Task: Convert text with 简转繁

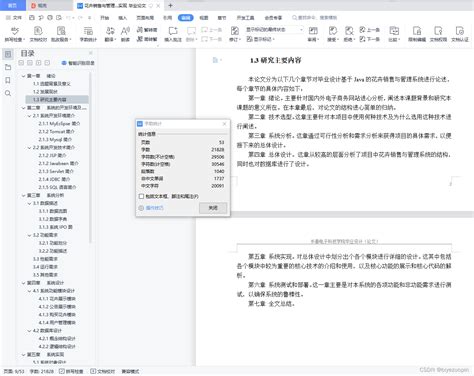Action: point(147,39)
